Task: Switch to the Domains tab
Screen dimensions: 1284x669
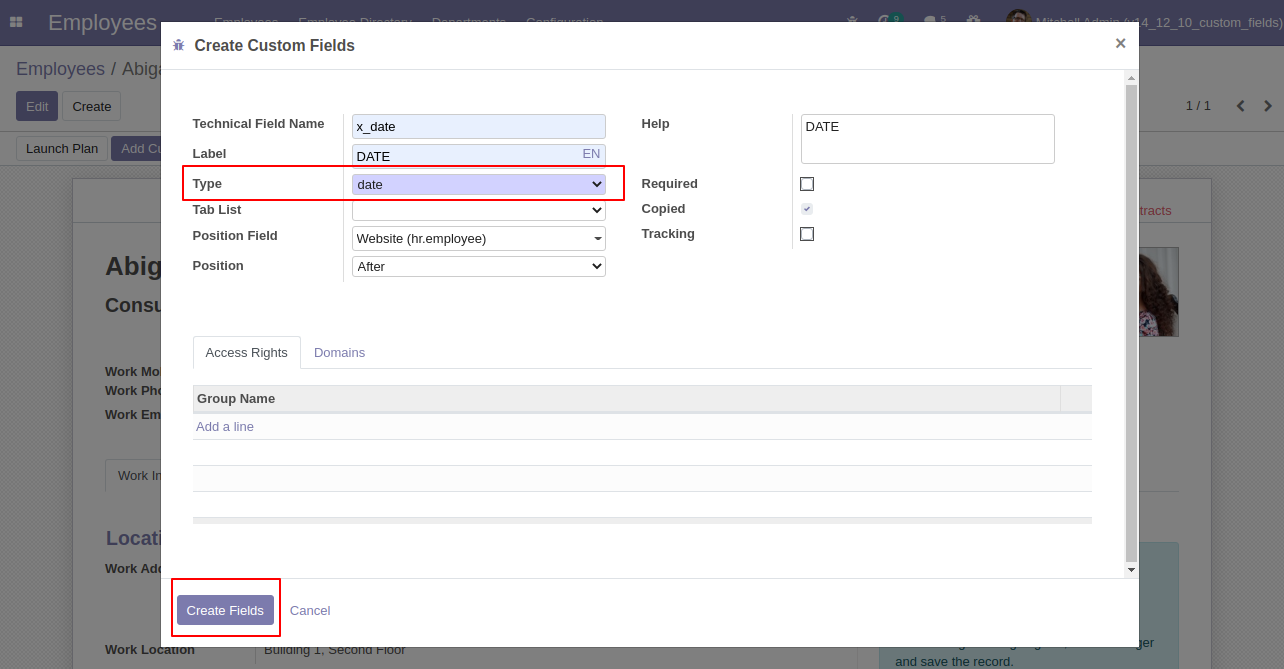Action: point(339,353)
